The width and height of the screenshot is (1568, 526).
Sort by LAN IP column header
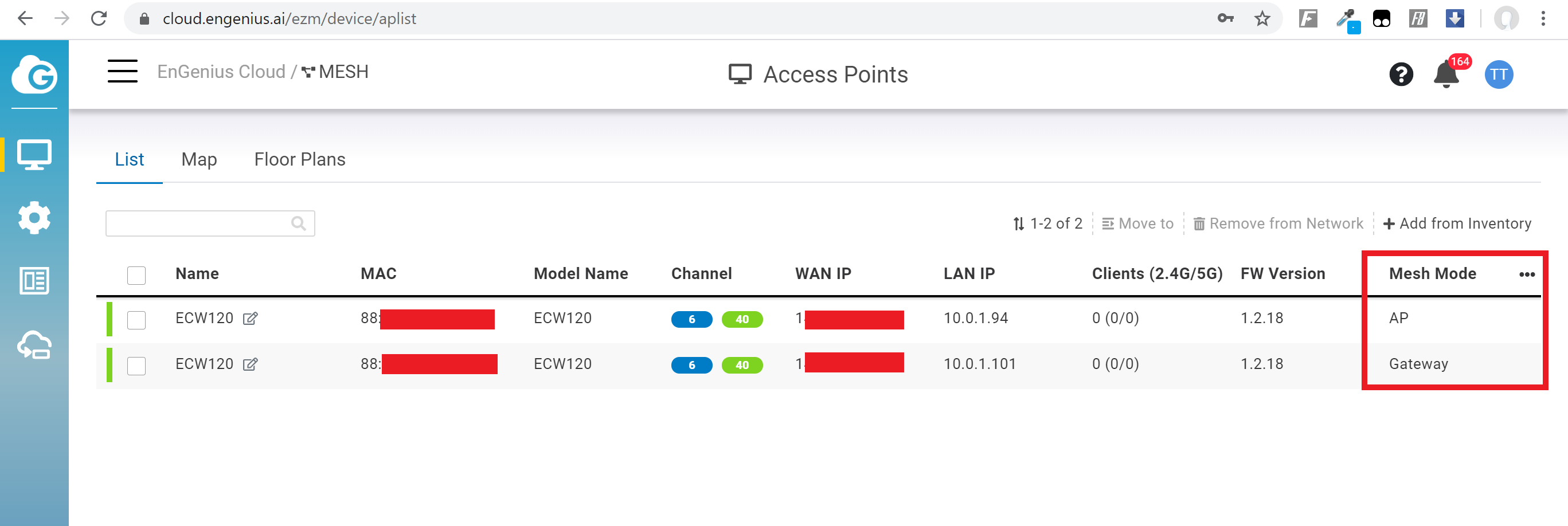coord(969,274)
